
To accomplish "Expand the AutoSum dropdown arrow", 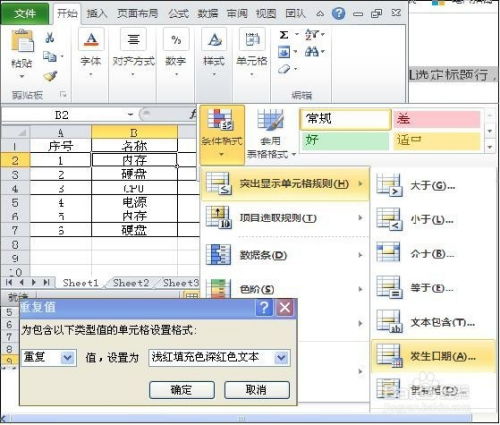I will (x=296, y=34).
